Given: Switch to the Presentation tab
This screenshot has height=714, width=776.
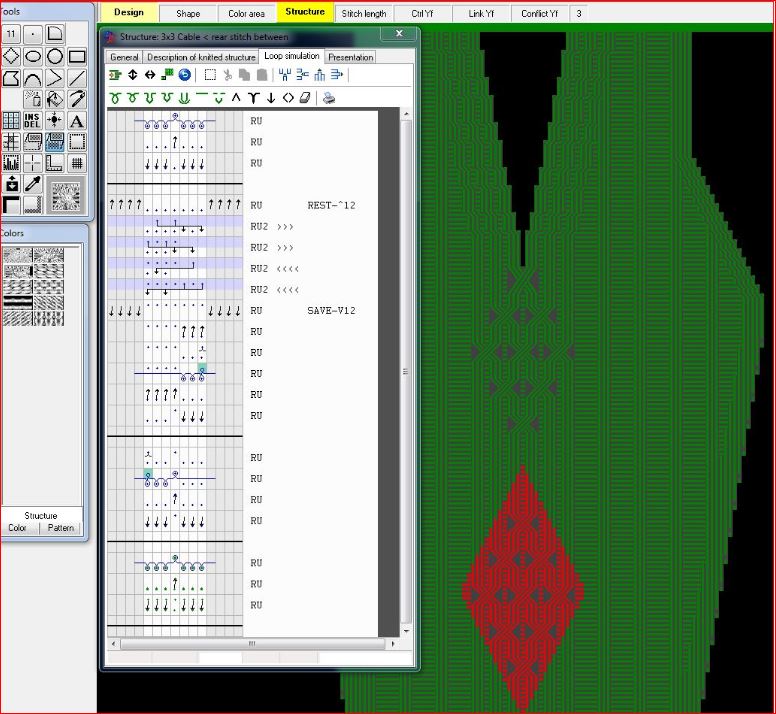Looking at the screenshot, I should tap(350, 57).
